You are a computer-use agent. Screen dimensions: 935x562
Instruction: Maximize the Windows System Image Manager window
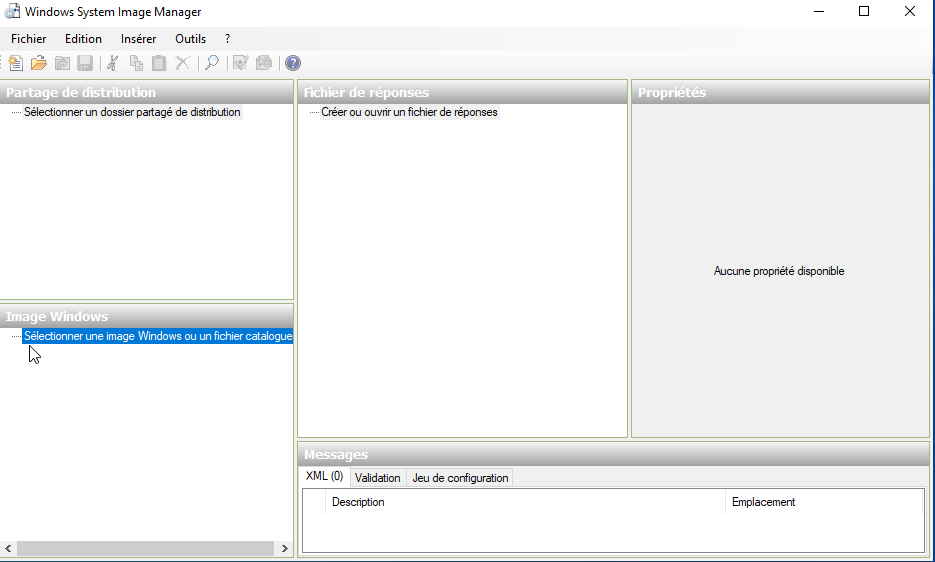pos(863,11)
